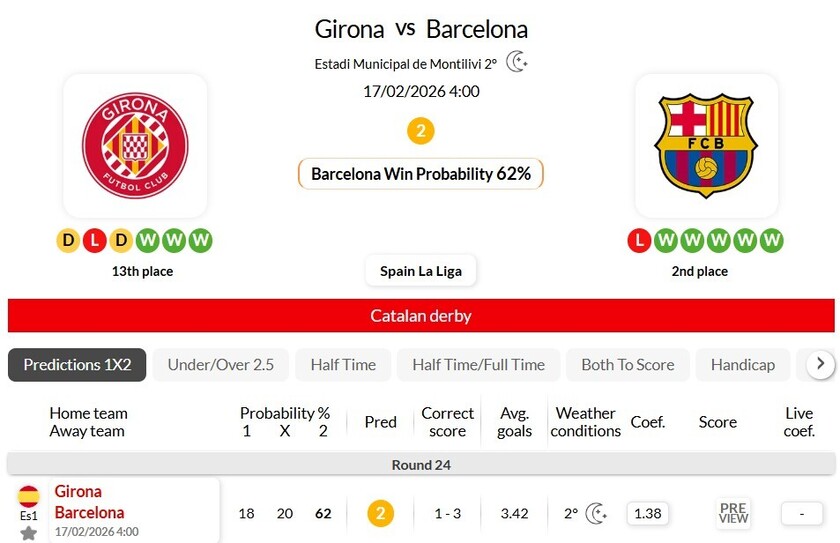Open the Girona Barcelona match link
Screen dimensions: 840x543
pyautogui.click(x=90, y=502)
